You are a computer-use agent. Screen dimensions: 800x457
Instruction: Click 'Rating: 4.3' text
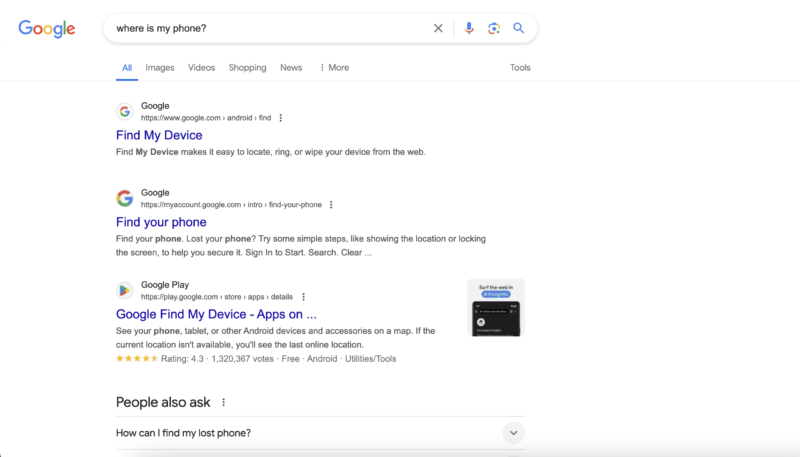pos(182,359)
